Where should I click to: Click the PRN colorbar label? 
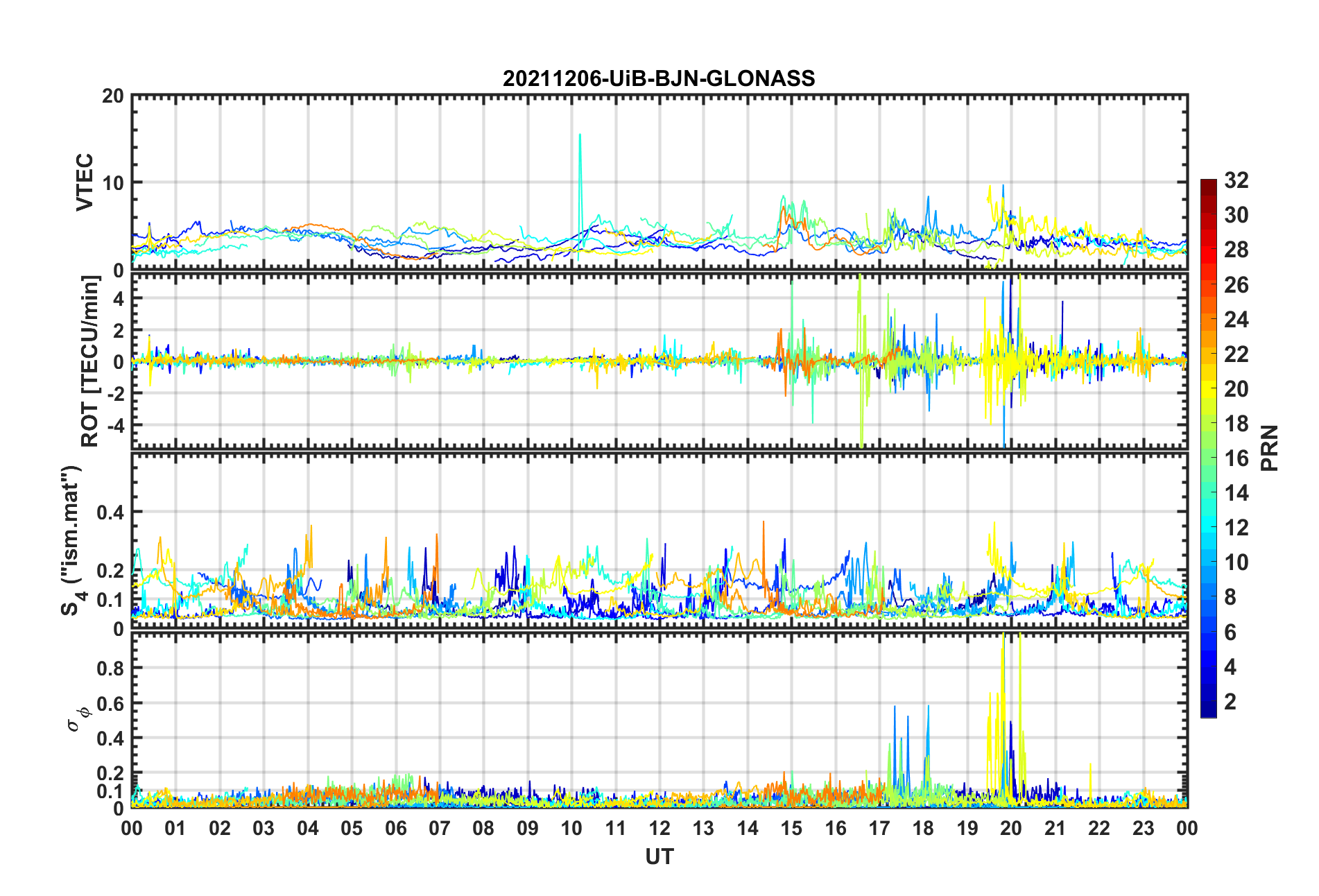[1270, 449]
